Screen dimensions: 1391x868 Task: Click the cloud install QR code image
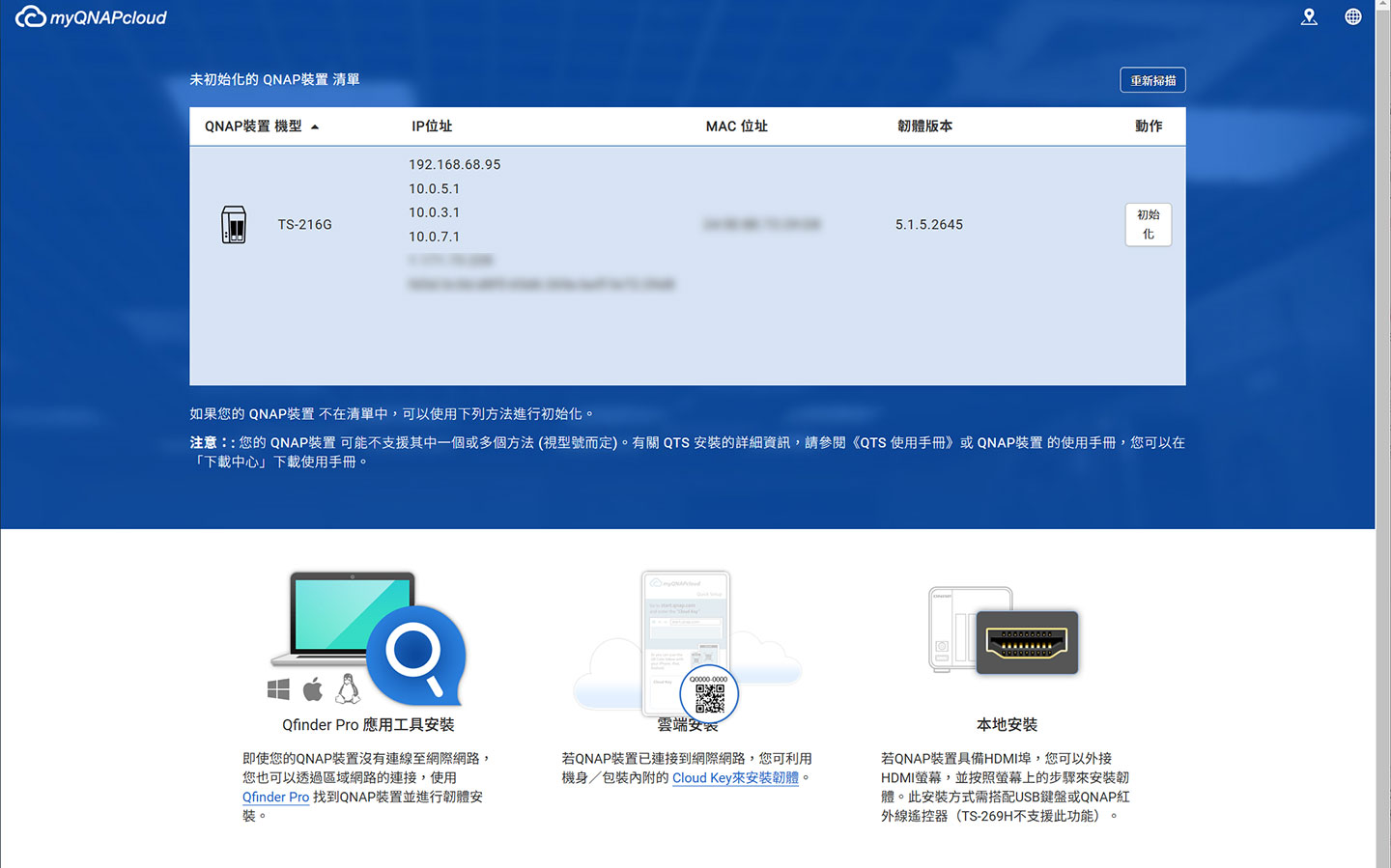[709, 695]
